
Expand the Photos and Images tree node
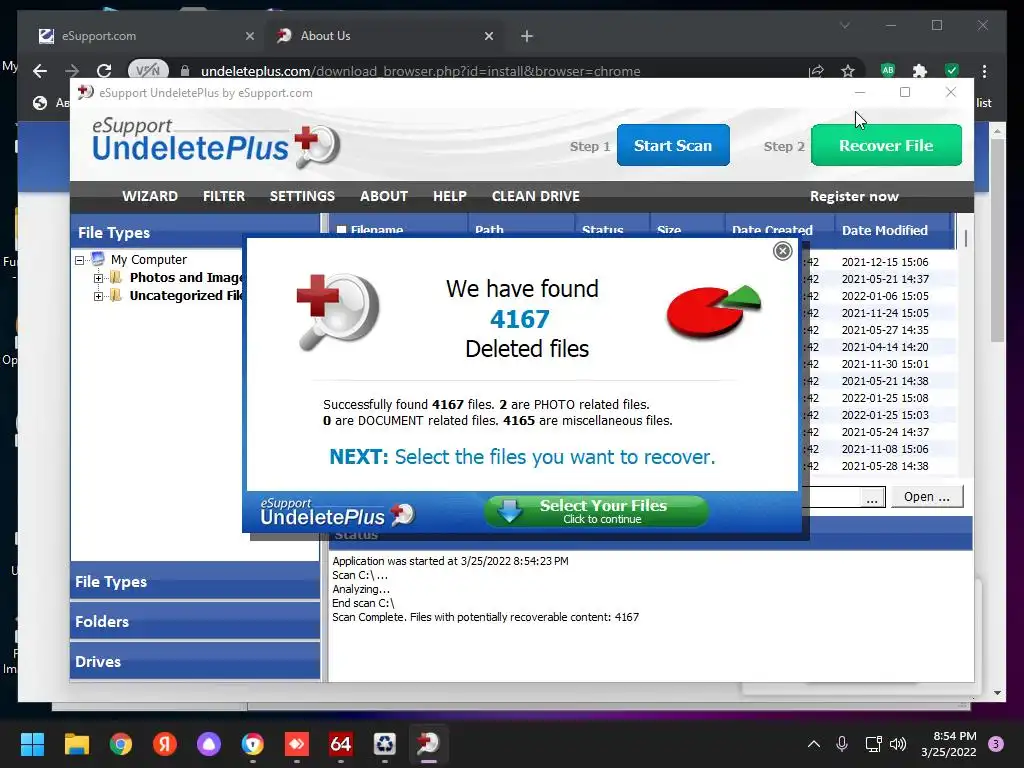coord(98,278)
